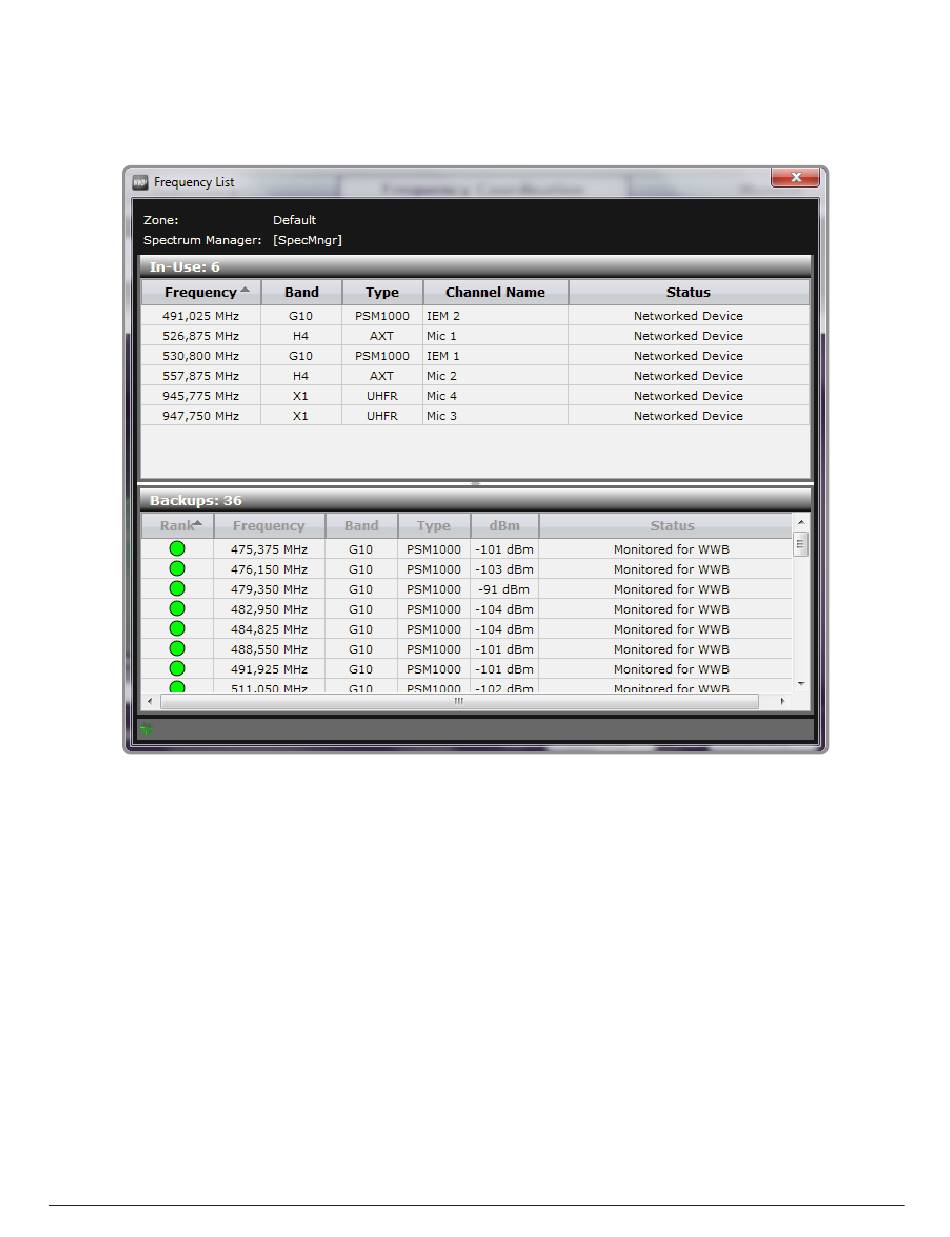Select backup frequency 491,925 MHz
The width and height of the screenshot is (950, 1237).
tap(269, 670)
